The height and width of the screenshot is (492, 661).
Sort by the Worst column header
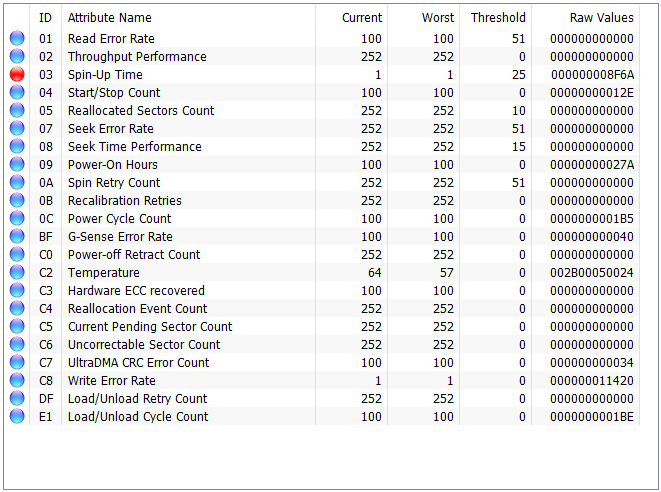(438, 18)
